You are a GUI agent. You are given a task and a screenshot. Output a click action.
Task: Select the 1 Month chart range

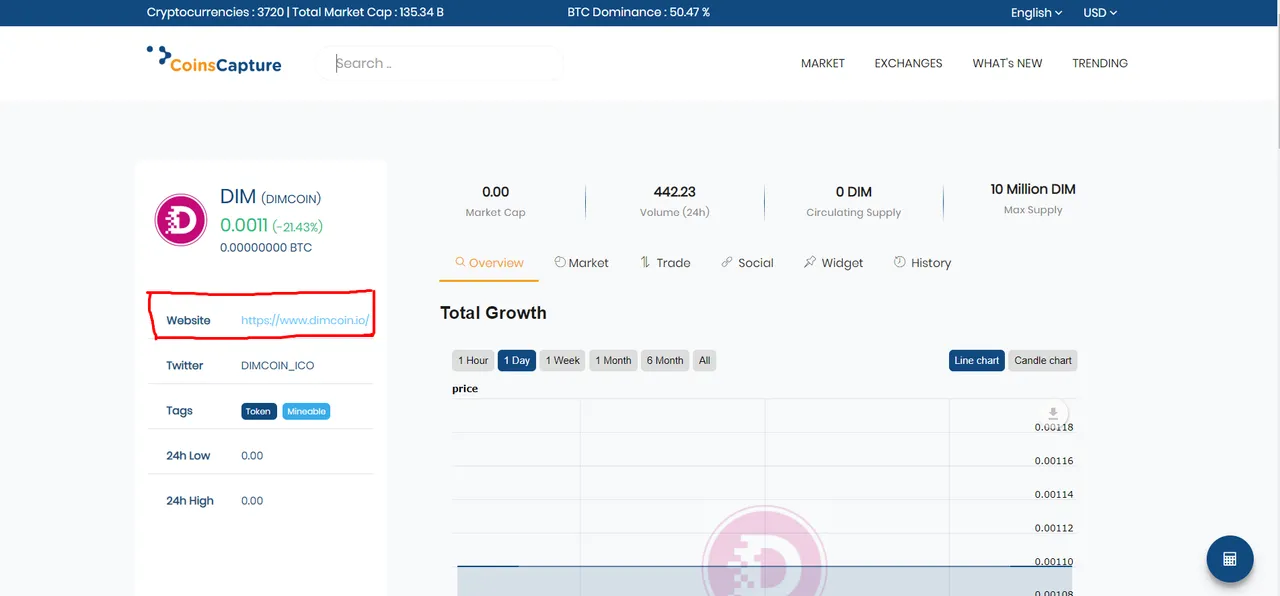[x=613, y=361]
